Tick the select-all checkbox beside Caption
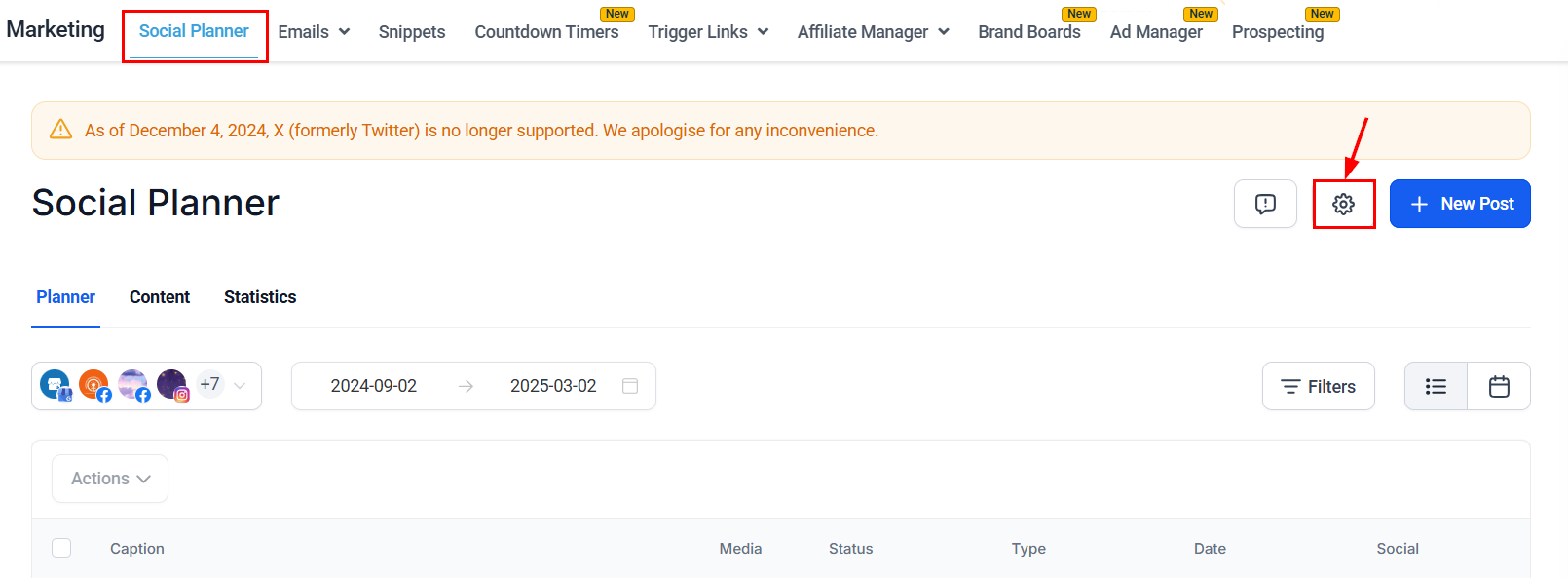 (61, 548)
